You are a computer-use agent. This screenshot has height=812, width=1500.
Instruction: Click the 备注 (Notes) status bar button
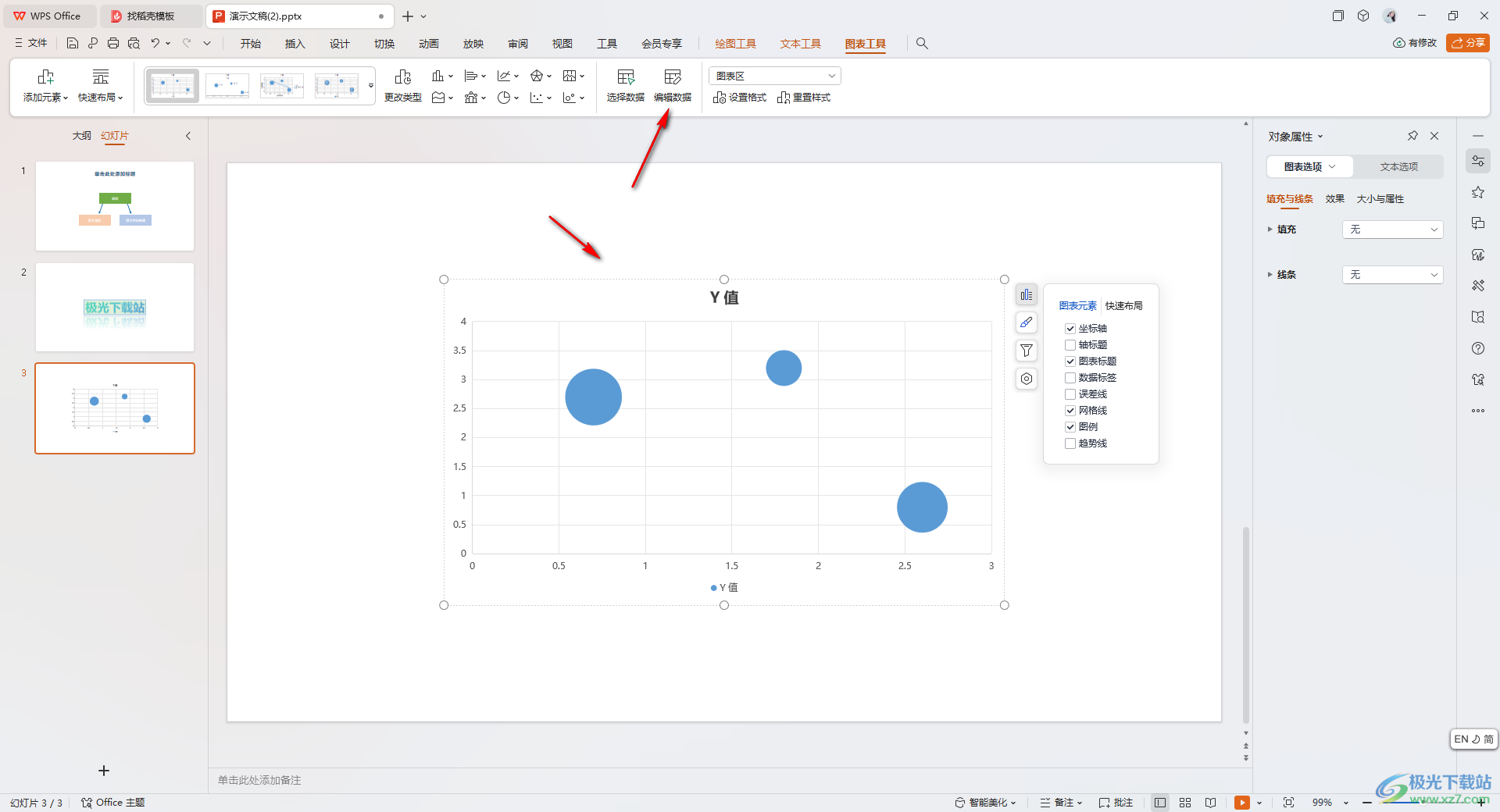(1061, 803)
